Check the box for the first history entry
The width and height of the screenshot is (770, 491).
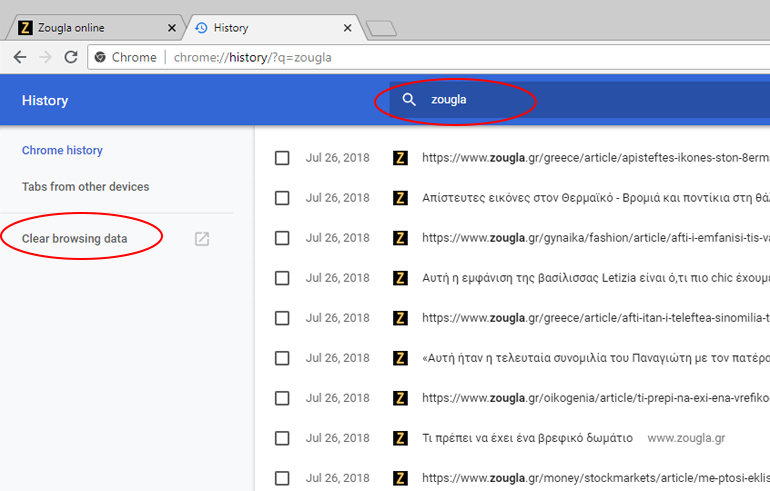[x=282, y=158]
